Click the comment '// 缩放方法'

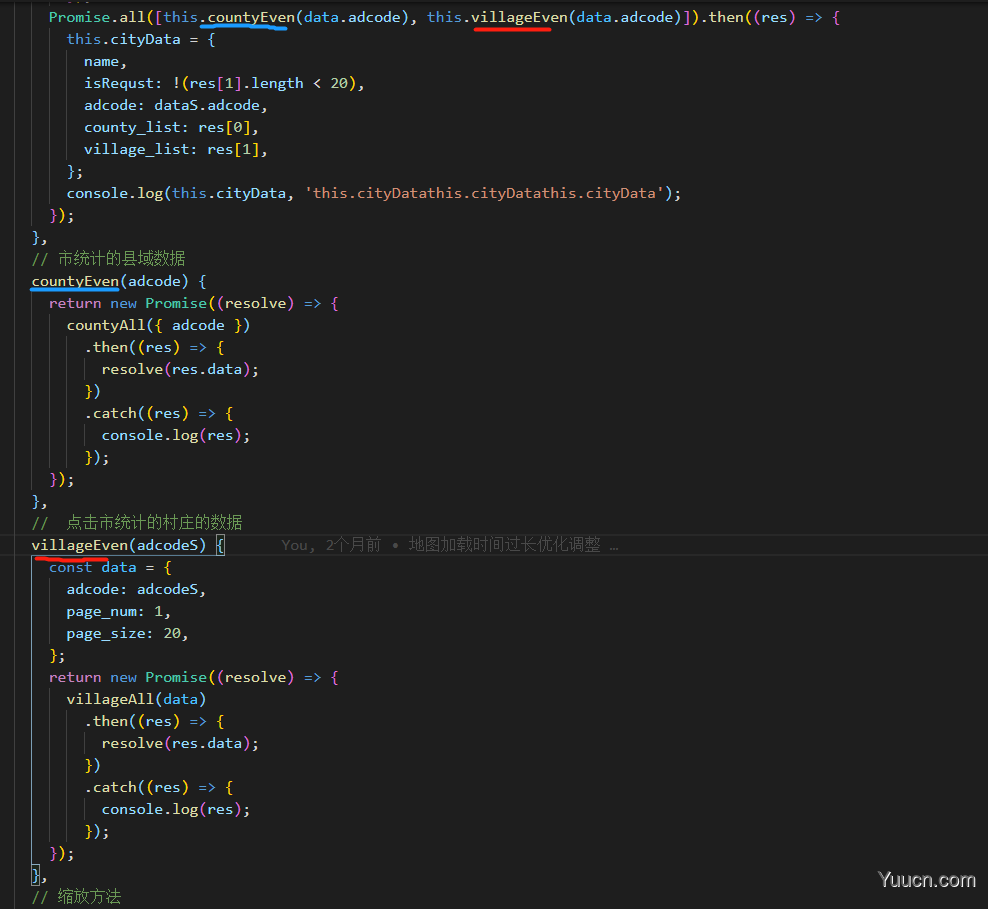pos(76,897)
